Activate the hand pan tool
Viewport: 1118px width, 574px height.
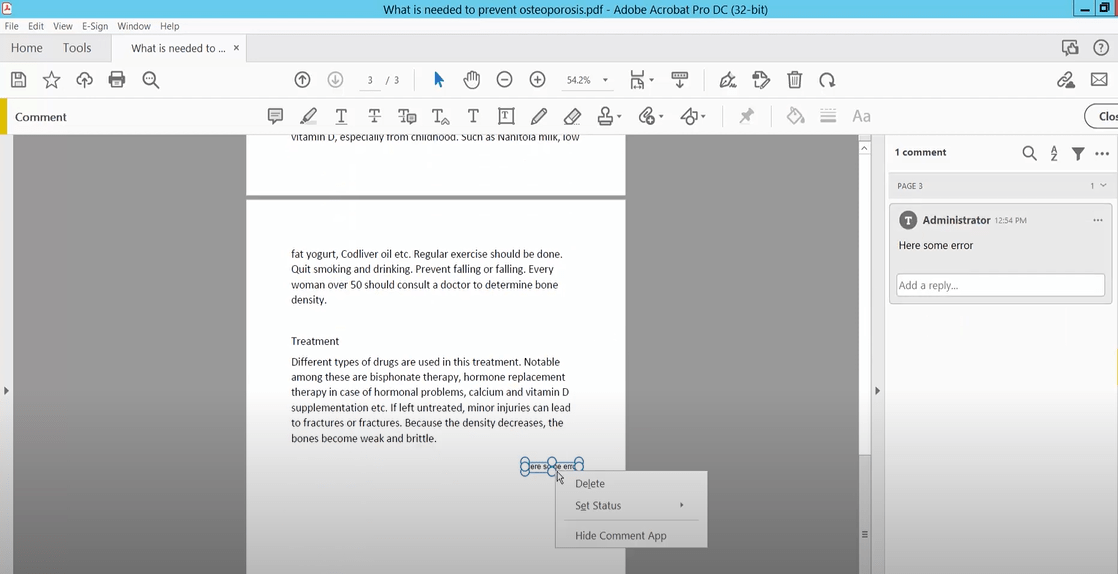pos(471,80)
